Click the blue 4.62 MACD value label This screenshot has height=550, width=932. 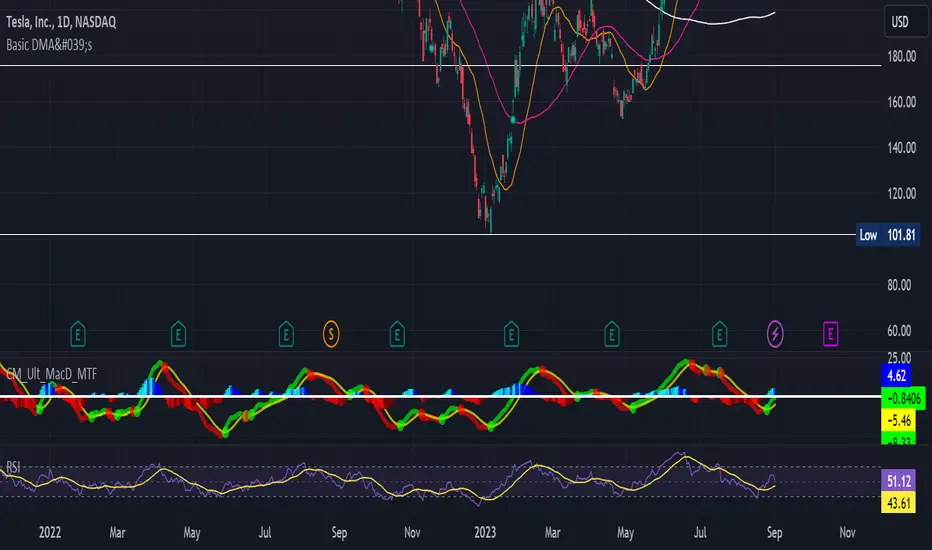(896, 375)
